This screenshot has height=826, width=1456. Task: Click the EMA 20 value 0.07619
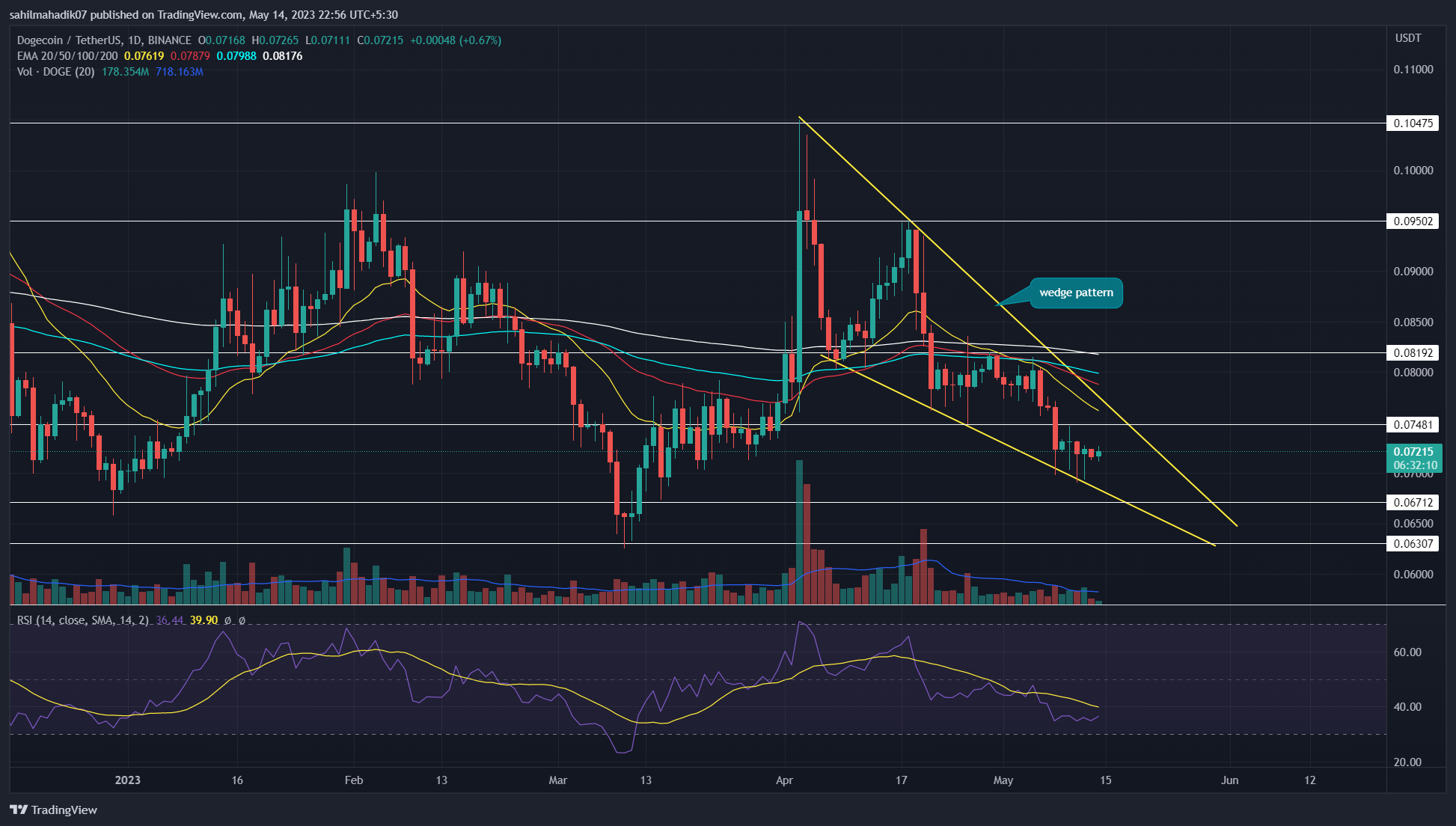[144, 56]
